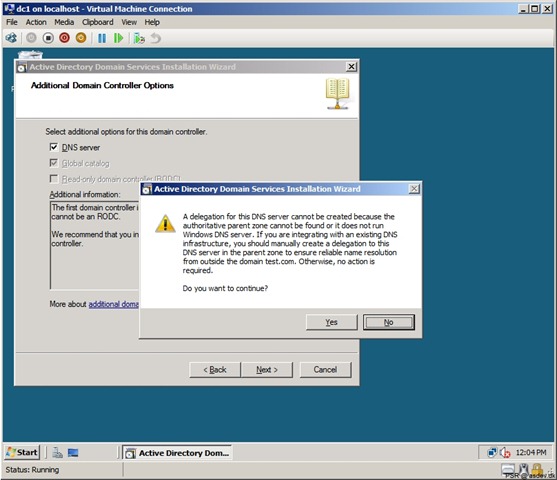Click the green Reset play icon

click(x=118, y=38)
